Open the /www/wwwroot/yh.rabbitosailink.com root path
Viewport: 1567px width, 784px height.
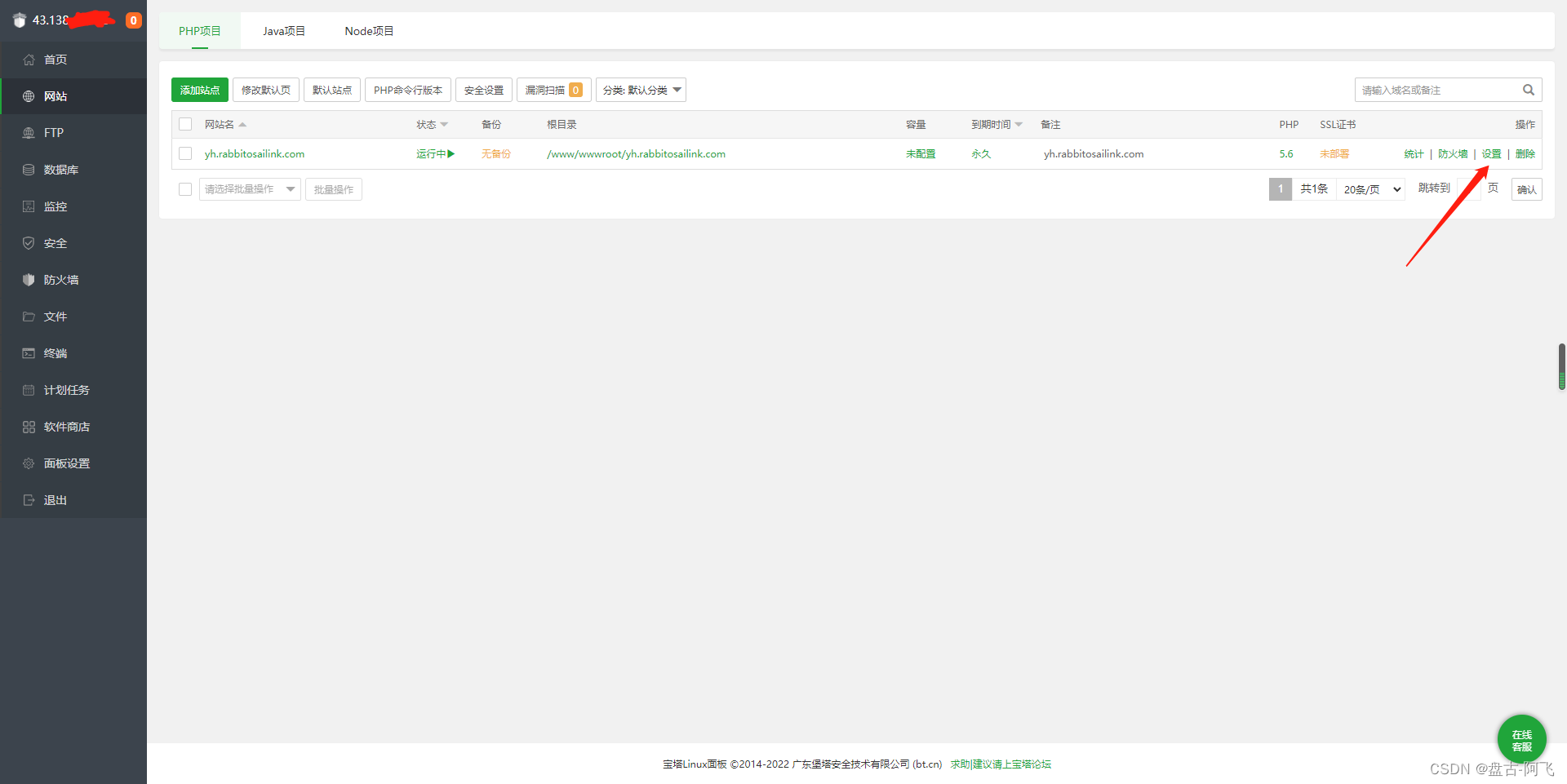tap(637, 153)
